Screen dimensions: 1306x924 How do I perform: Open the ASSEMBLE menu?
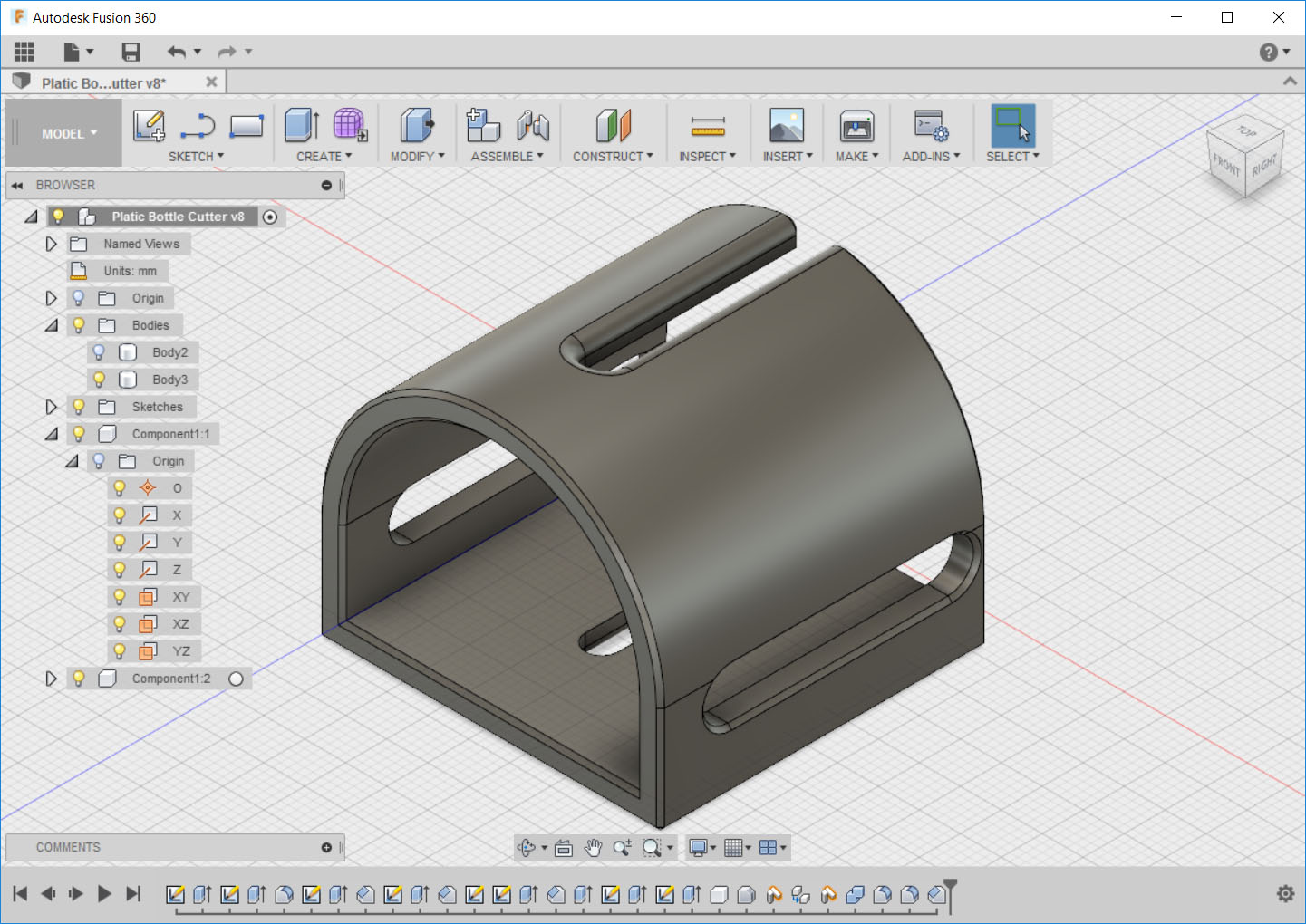(507, 157)
